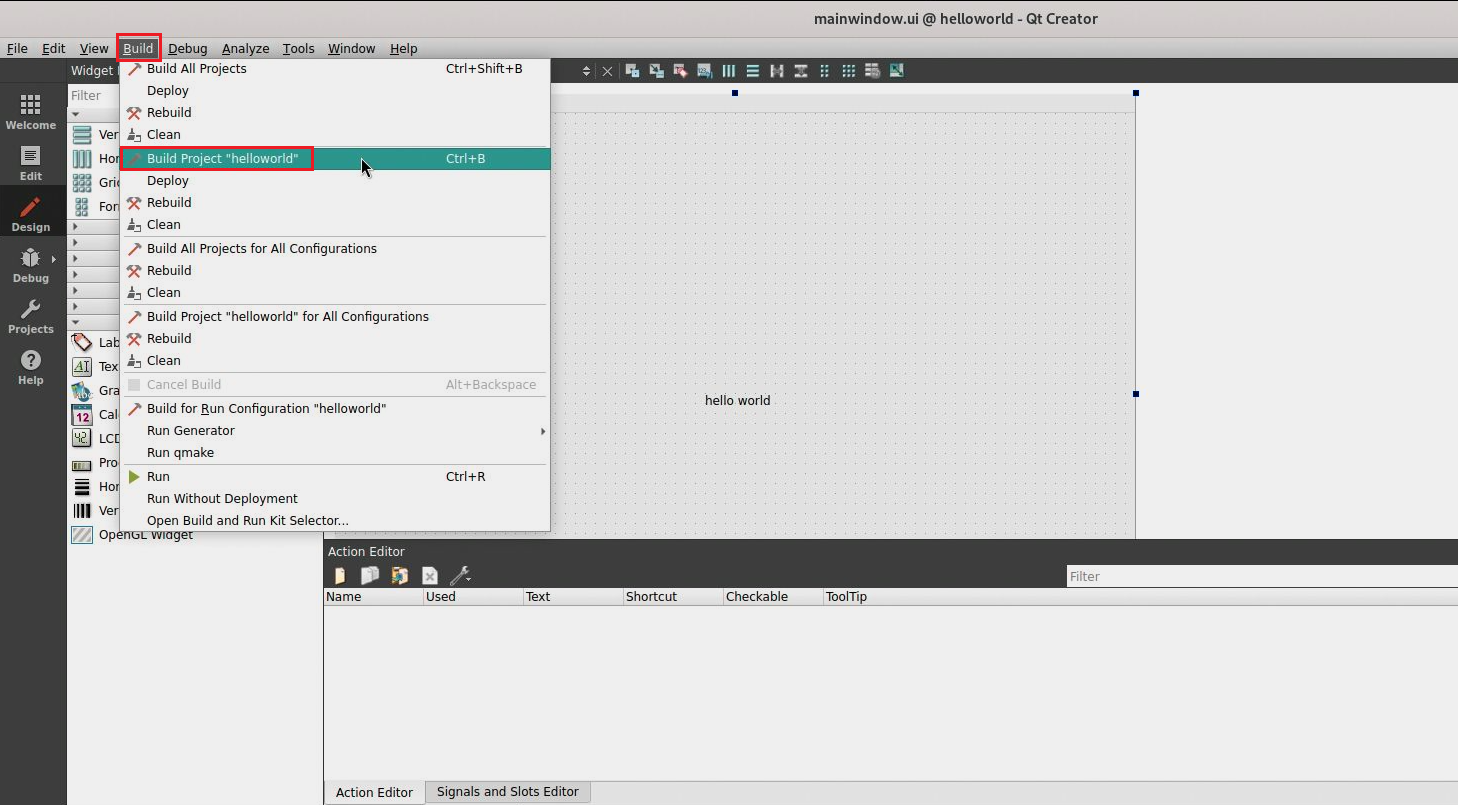Click Break Layout toolbar icon
Viewport: 1458px width, 805px height.
[872, 71]
